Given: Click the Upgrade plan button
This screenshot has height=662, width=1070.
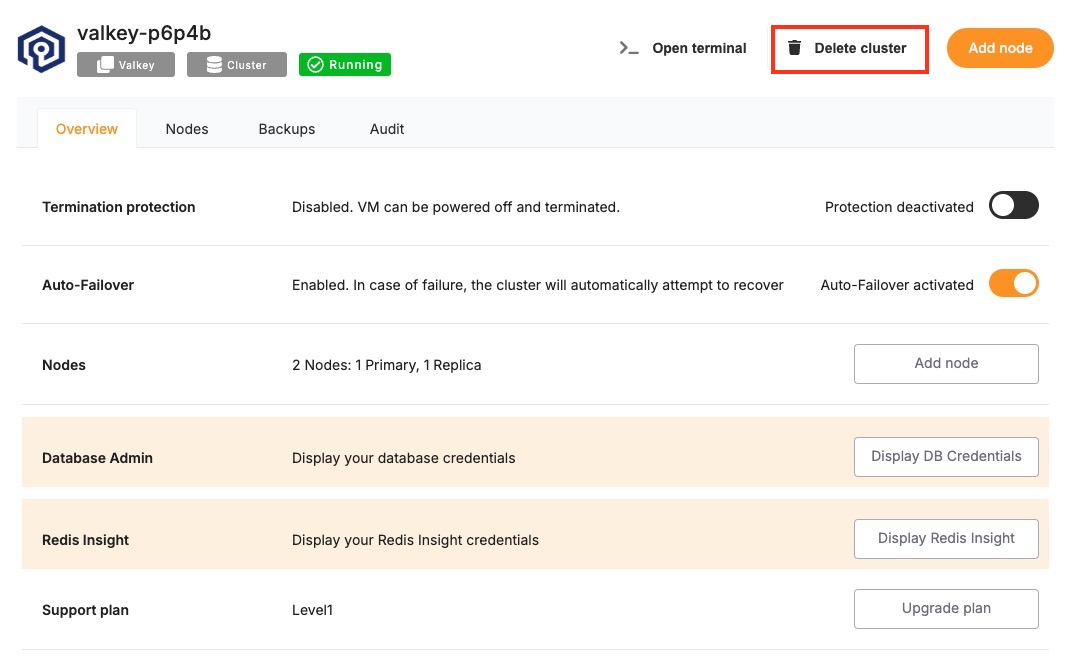Looking at the screenshot, I should (x=945, y=608).
